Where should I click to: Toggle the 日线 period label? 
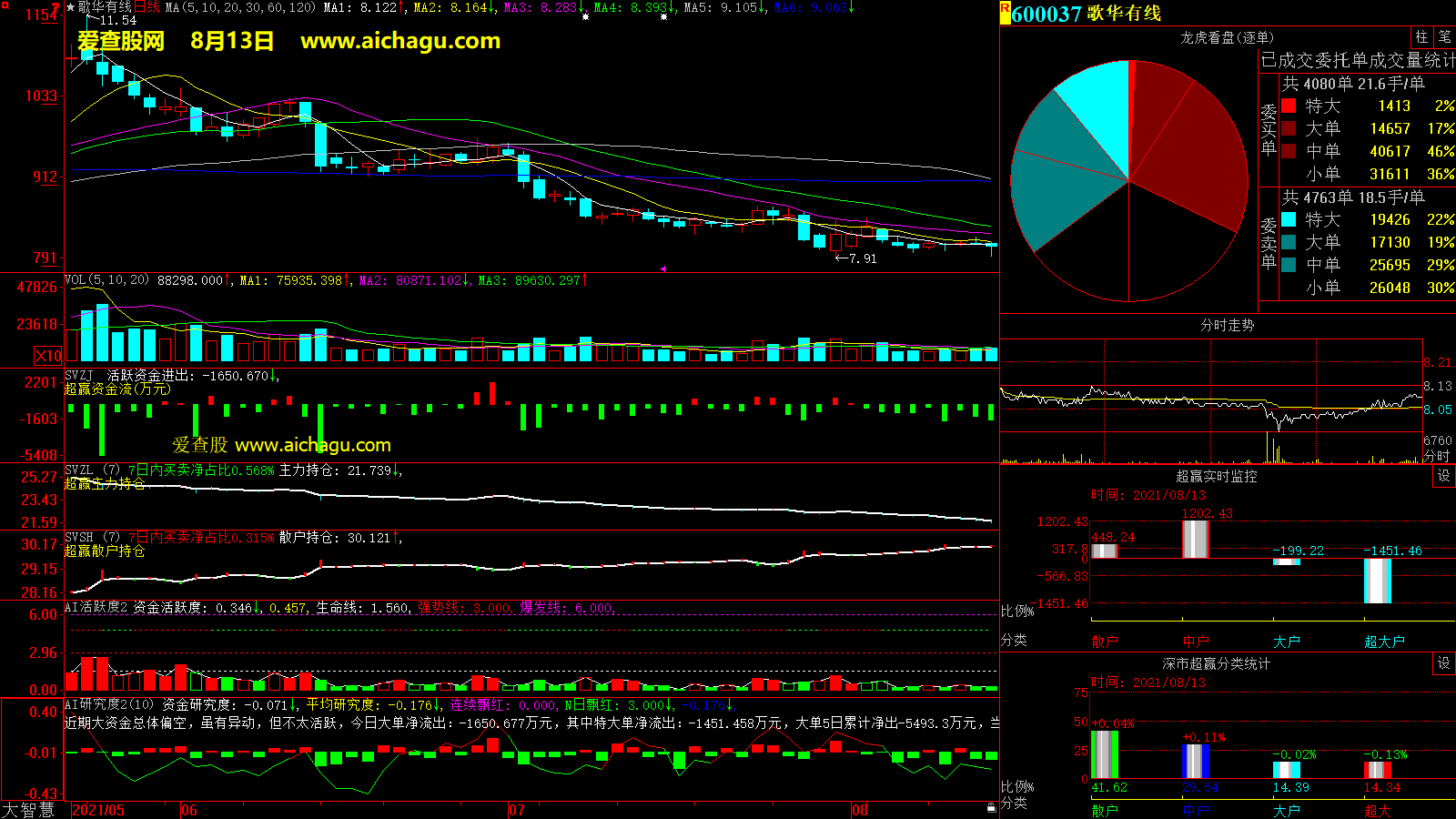[x=147, y=7]
